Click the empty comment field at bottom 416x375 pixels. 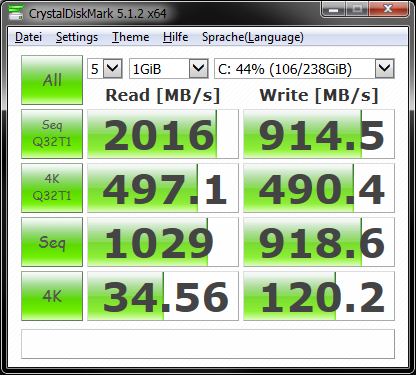[208, 344]
